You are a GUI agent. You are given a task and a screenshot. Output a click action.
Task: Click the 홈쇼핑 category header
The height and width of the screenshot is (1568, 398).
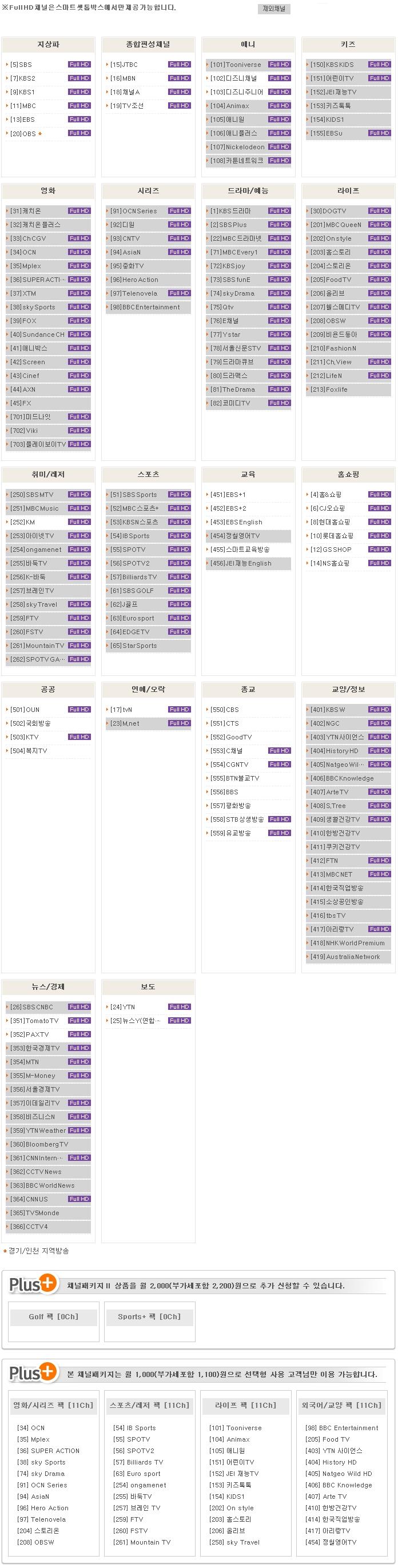(x=349, y=475)
